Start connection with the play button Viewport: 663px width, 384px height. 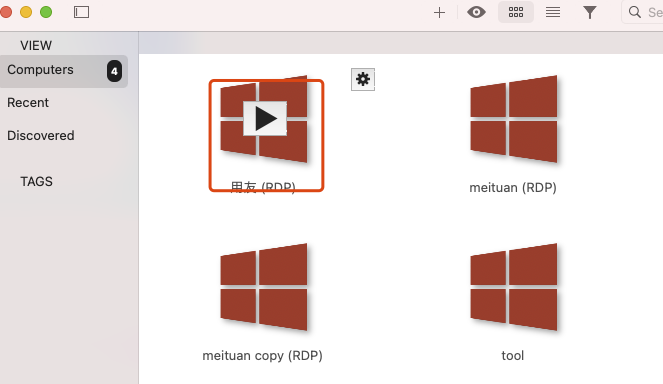pyautogui.click(x=265, y=118)
